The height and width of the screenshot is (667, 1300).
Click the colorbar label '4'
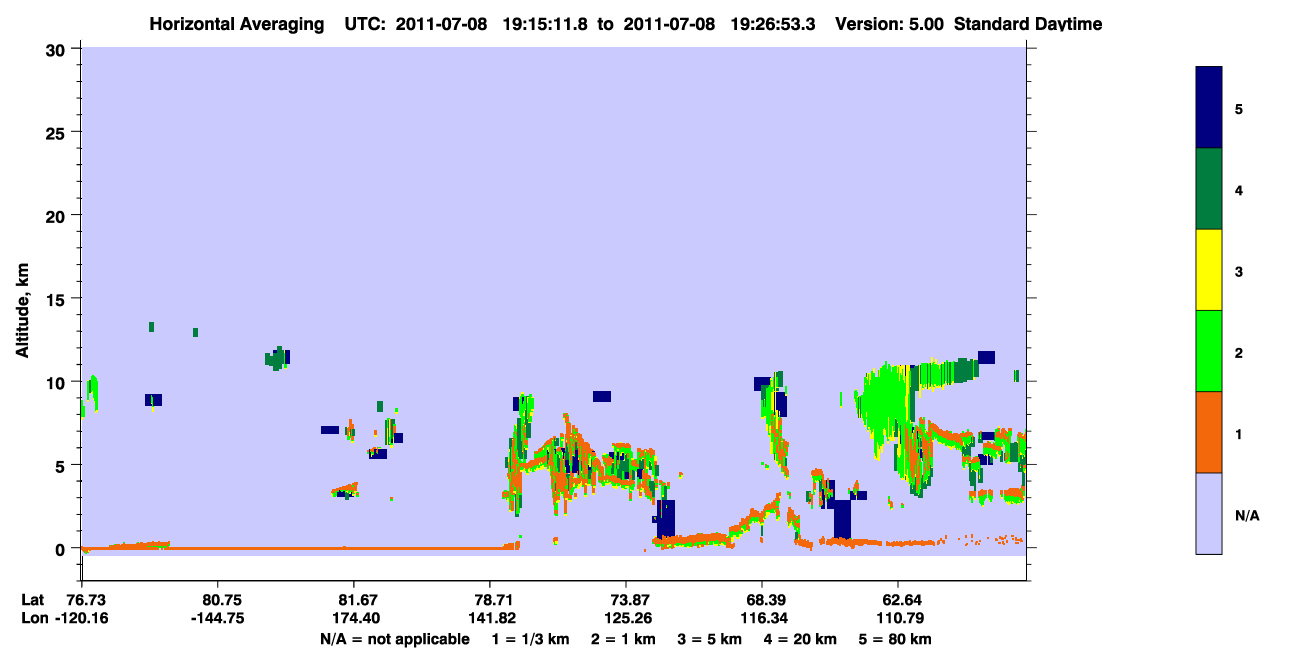pos(1239,190)
